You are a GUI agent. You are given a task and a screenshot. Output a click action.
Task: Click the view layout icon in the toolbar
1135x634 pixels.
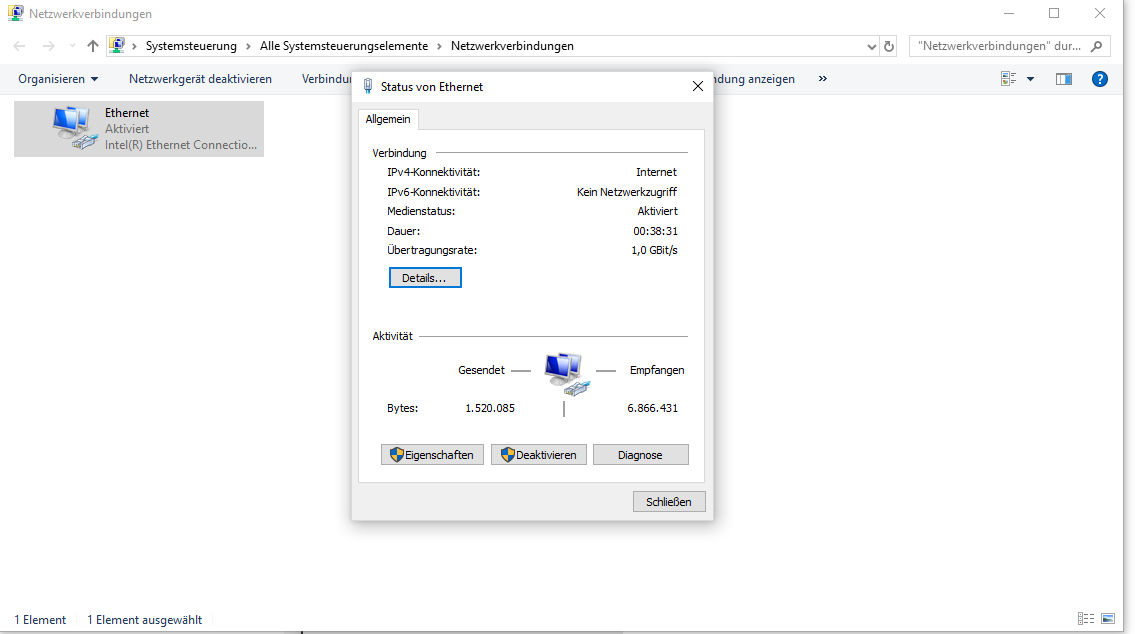[x=1008, y=79]
